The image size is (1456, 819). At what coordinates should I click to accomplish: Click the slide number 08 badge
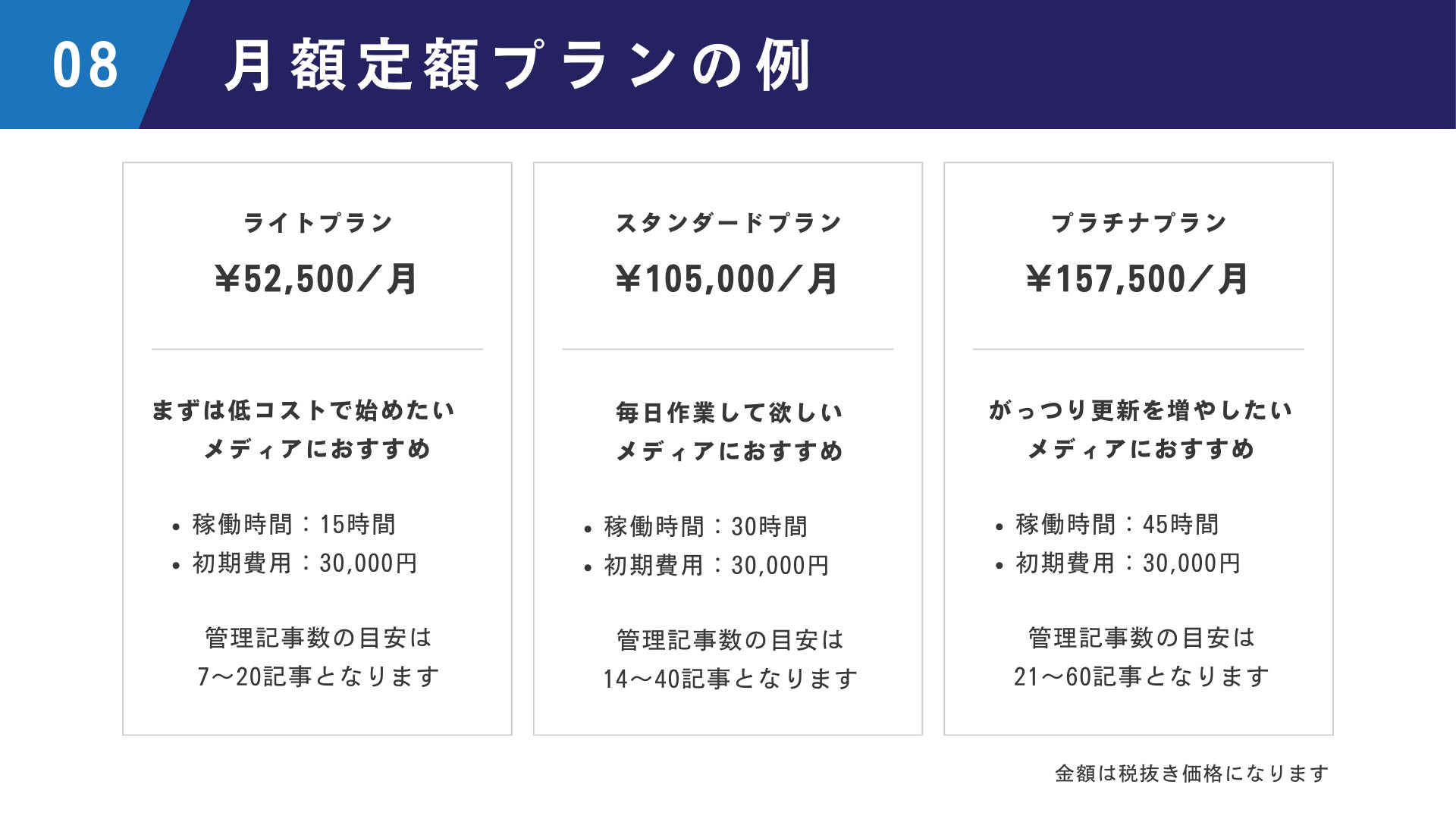[85, 65]
